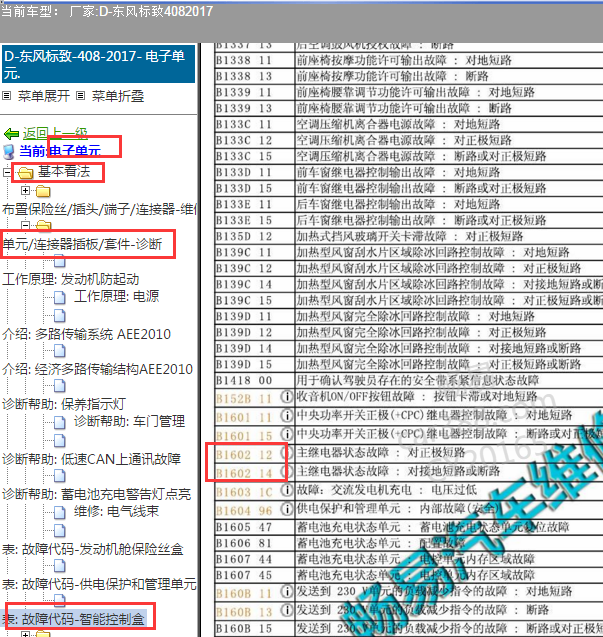Image resolution: width=603 pixels, height=637 pixels.
Task: Open 工作原理: 电源 document
Action: [116, 297]
